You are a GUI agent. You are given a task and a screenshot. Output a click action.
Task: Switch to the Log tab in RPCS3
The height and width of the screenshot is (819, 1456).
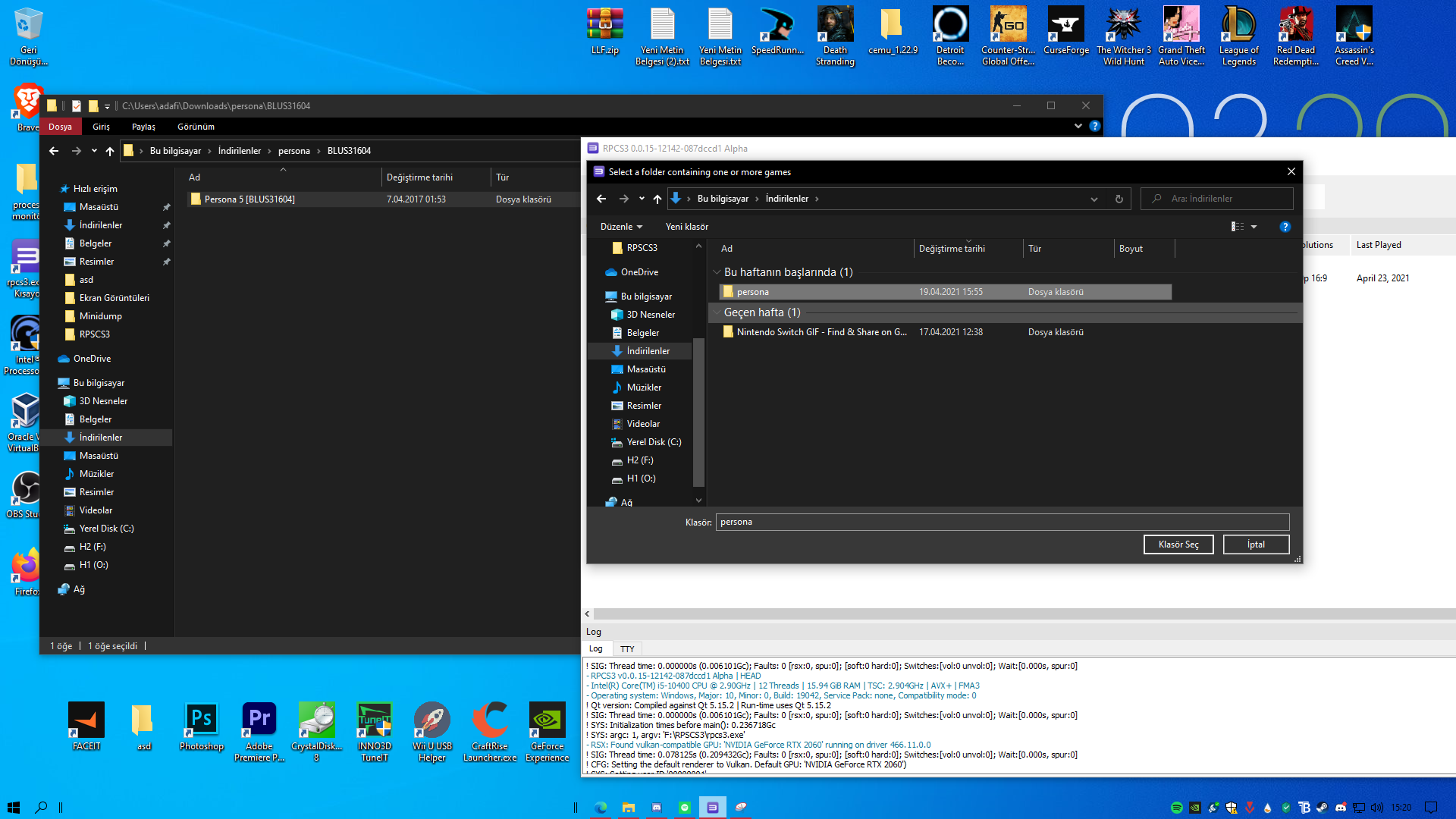tap(596, 648)
